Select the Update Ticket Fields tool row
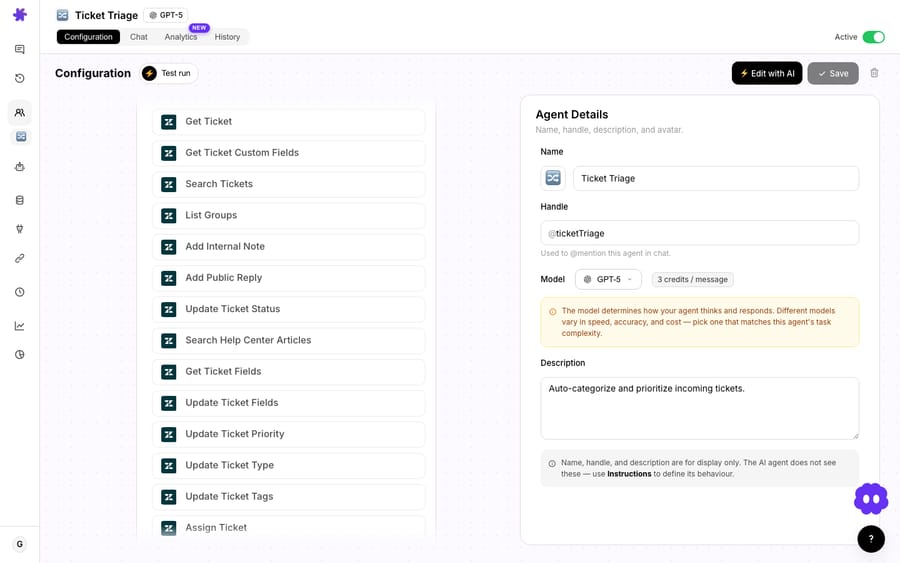This screenshot has width=900, height=563. [289, 403]
